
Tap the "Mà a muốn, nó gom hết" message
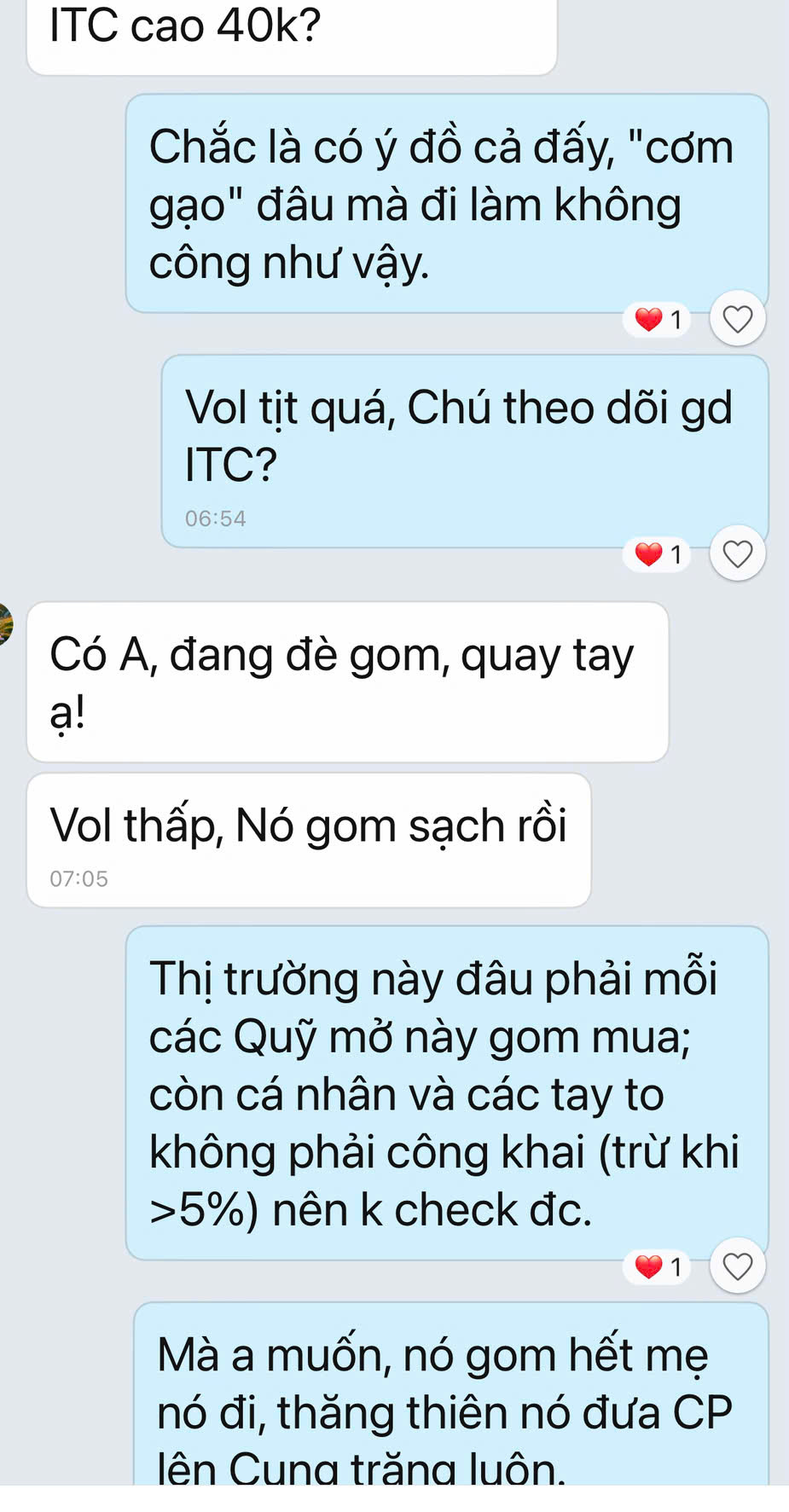[451, 1393]
